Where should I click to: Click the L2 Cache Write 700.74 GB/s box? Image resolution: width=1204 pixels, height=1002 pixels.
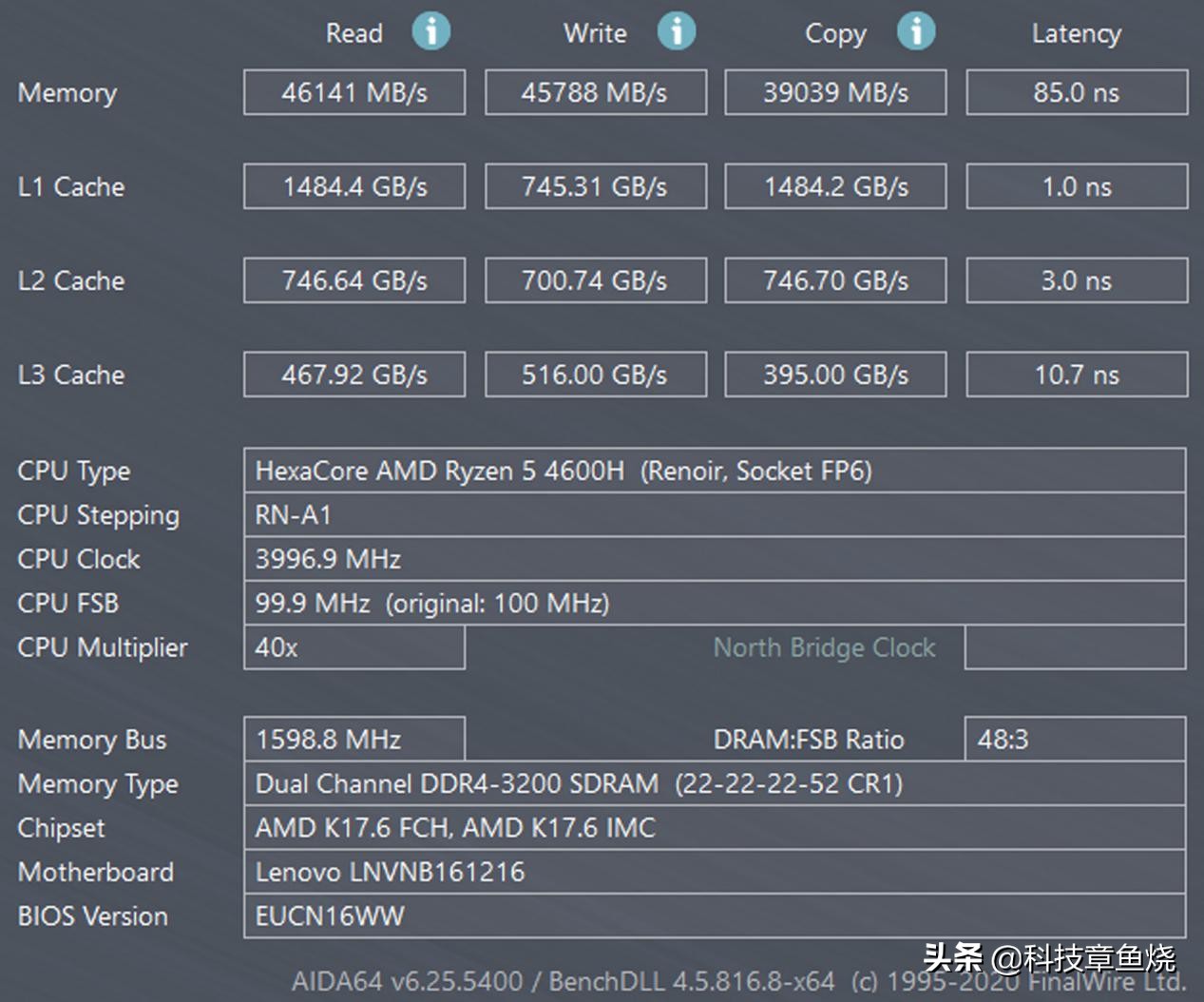point(595,280)
